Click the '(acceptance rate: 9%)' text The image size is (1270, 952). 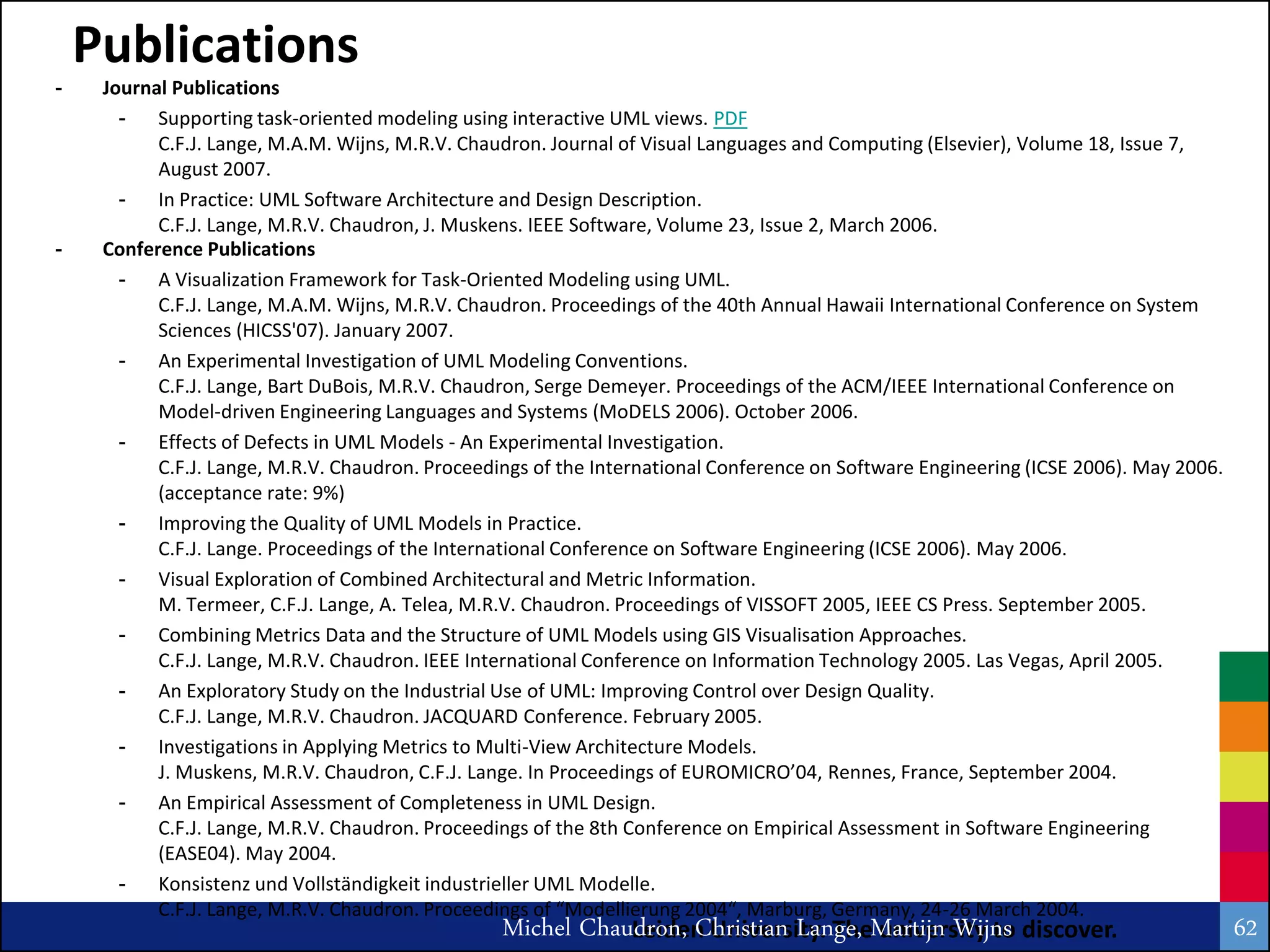(251, 493)
